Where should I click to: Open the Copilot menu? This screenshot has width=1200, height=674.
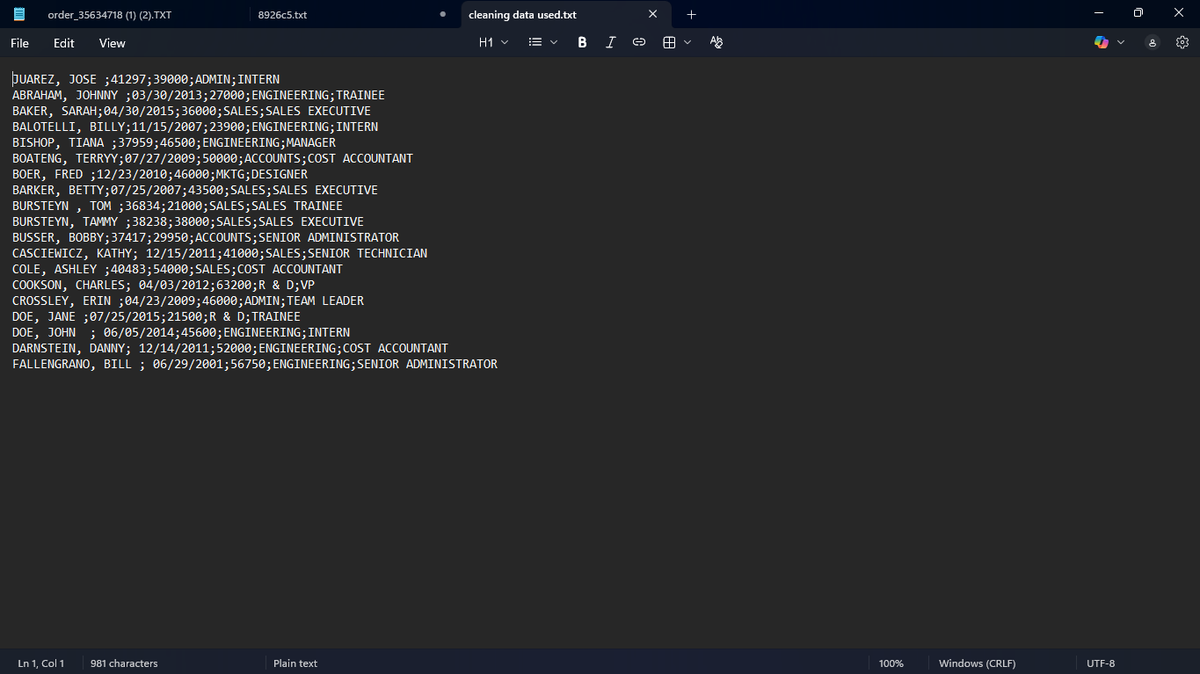coord(1108,43)
